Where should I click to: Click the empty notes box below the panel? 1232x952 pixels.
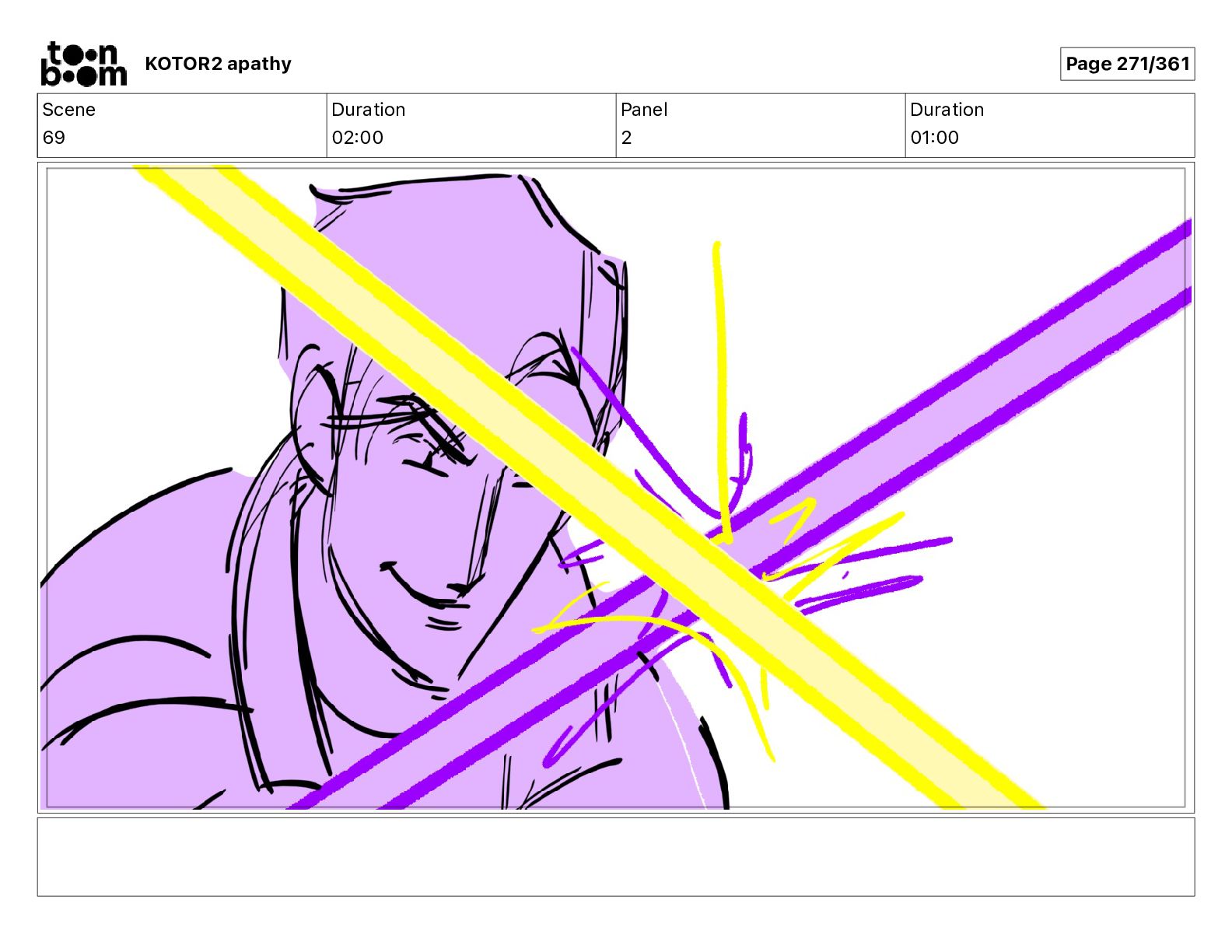(x=616, y=856)
